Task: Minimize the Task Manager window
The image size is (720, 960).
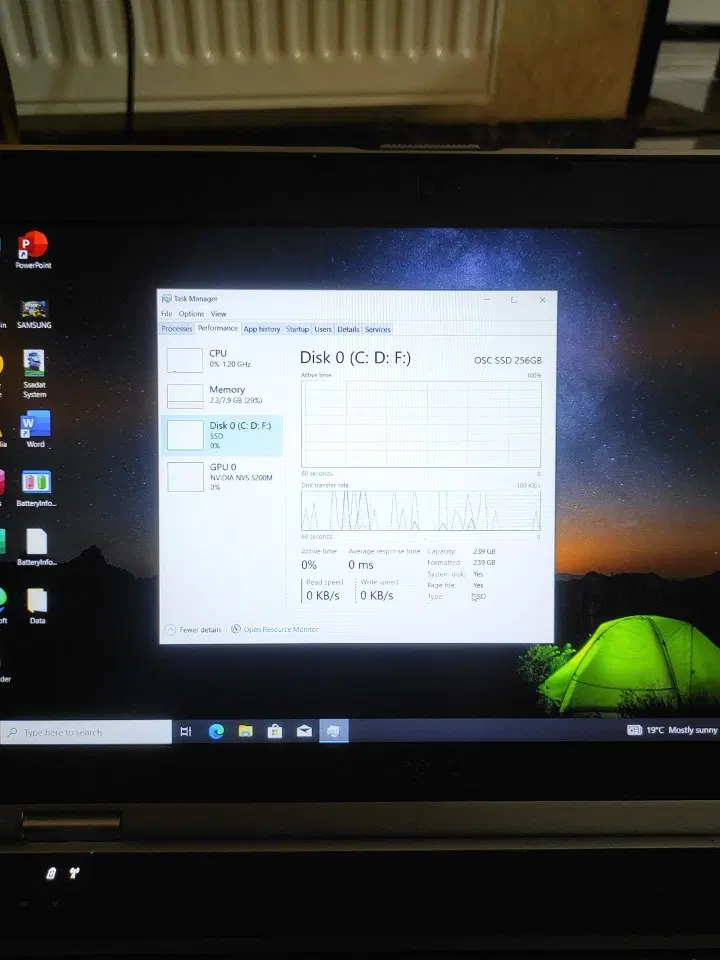Action: point(487,299)
